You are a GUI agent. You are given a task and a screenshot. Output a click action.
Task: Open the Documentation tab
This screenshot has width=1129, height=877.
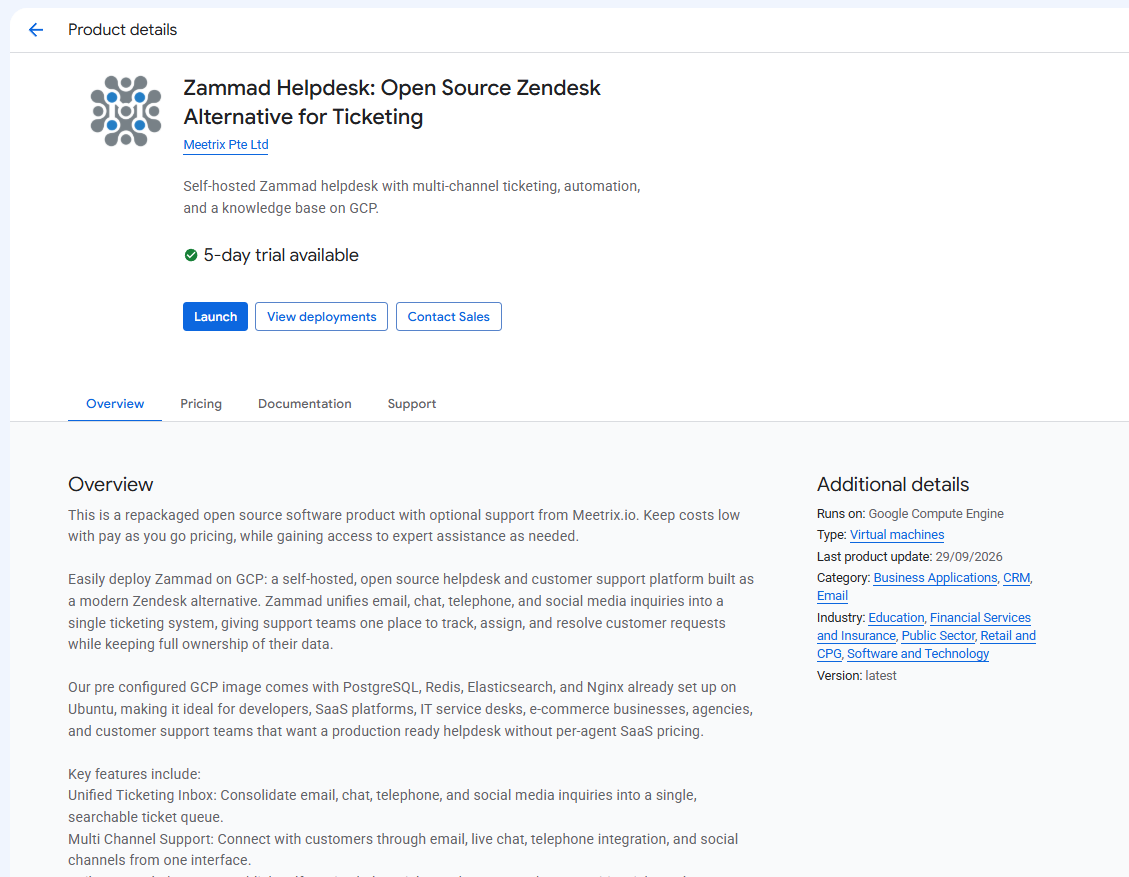point(305,404)
